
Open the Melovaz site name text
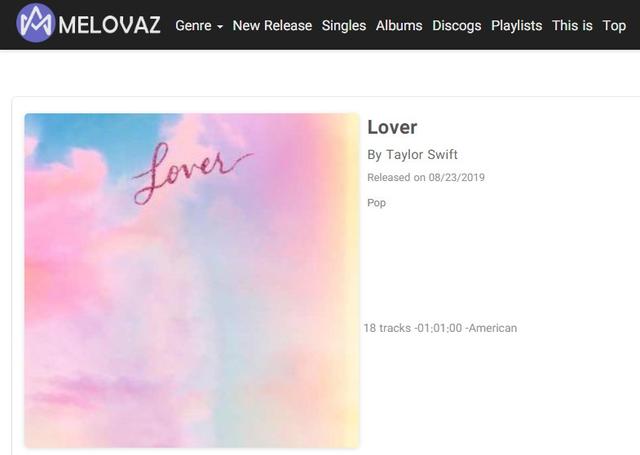pos(109,25)
